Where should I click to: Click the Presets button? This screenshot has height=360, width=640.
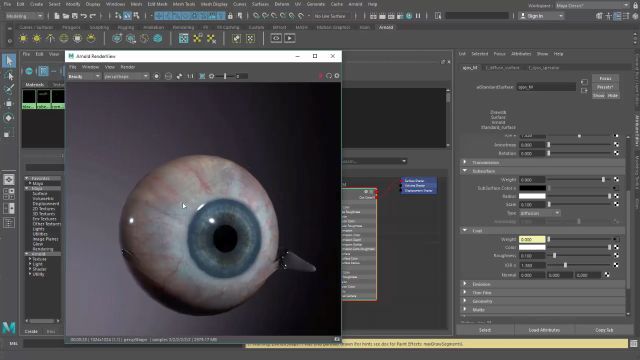point(605,87)
